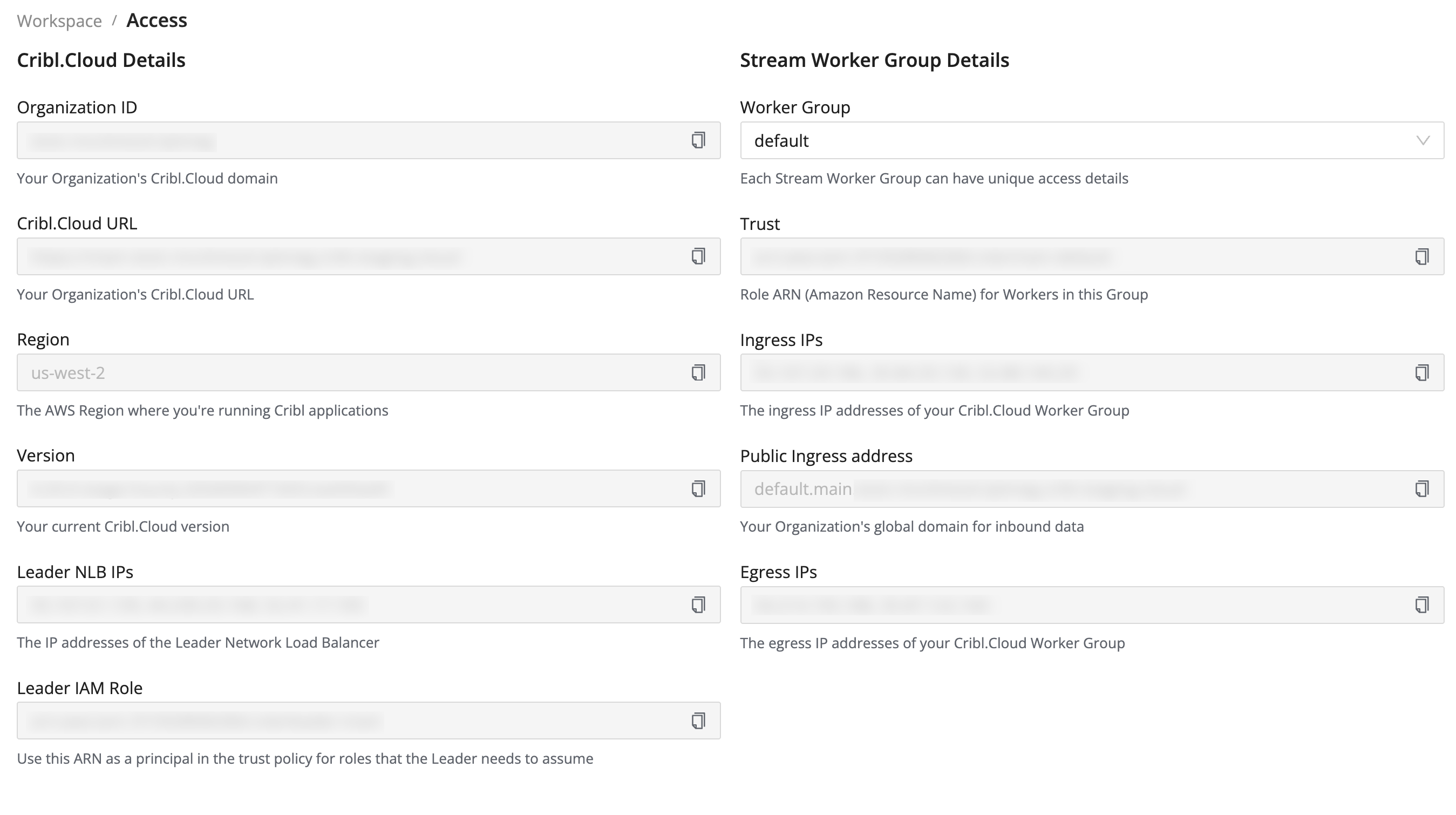Click 'Your Organization's Cribl.Cloud domain' text
This screenshot has height=815, width=1456.
[x=147, y=178]
